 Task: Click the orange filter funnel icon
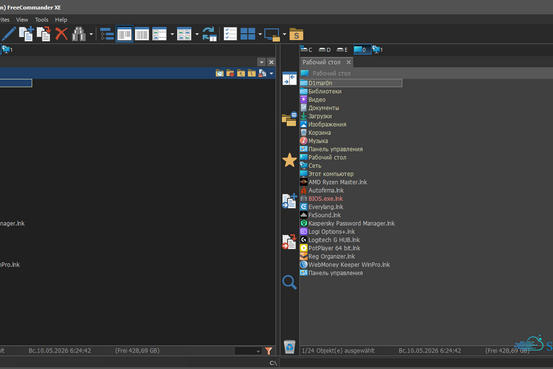point(269,351)
